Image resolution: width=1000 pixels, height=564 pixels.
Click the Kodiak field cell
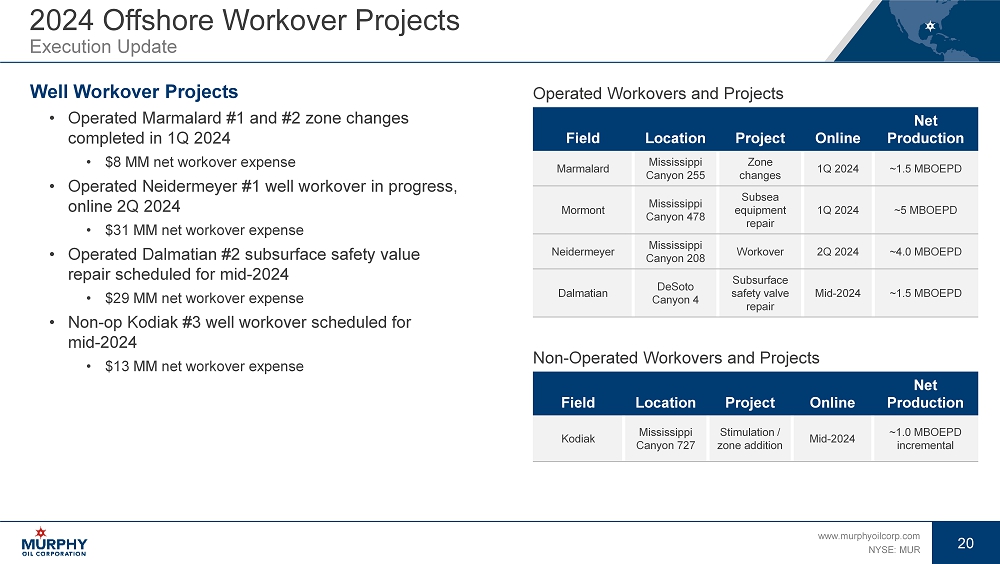pos(579,438)
